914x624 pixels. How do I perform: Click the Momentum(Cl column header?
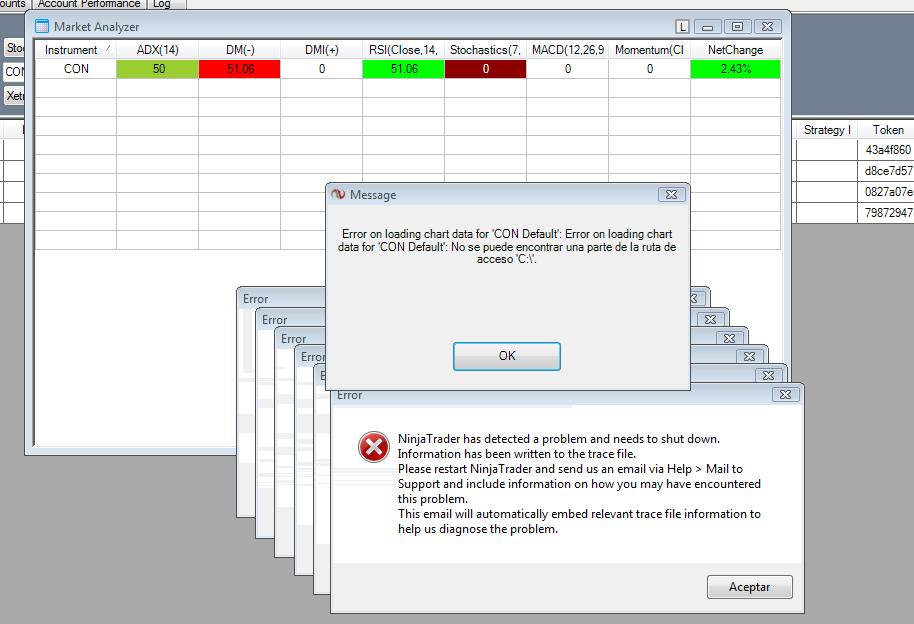(649, 50)
